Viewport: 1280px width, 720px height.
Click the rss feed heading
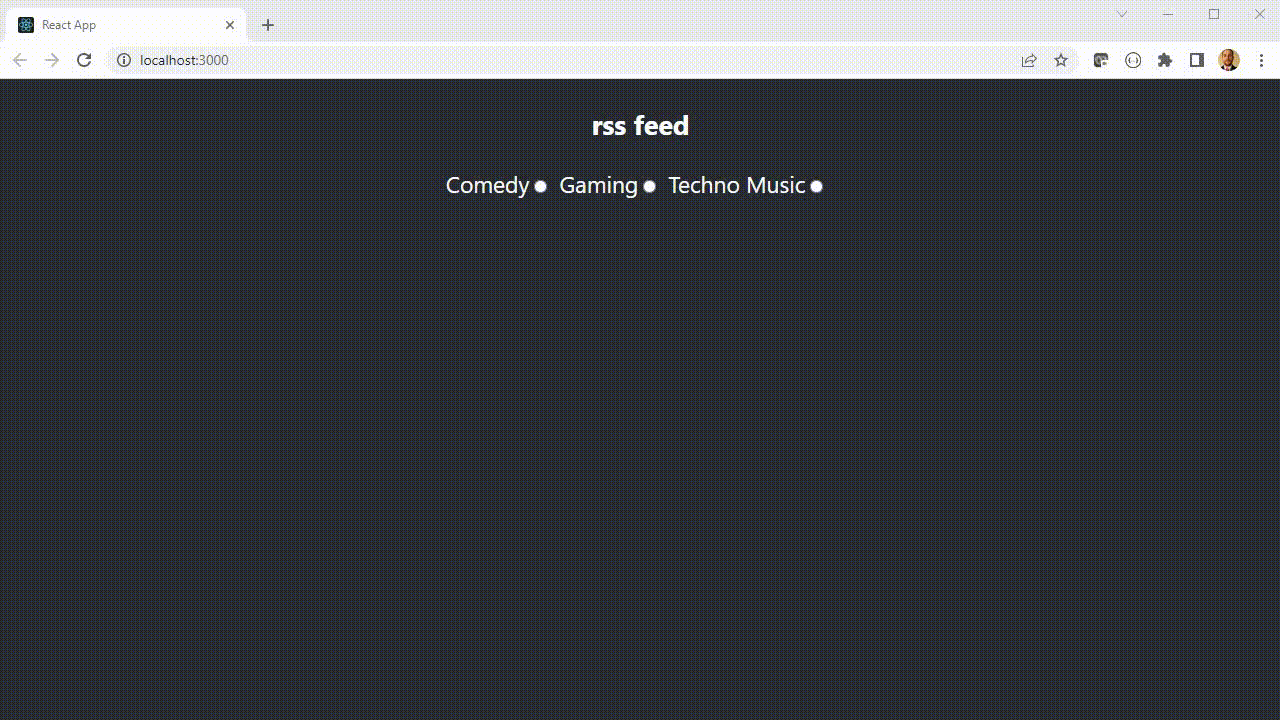640,126
